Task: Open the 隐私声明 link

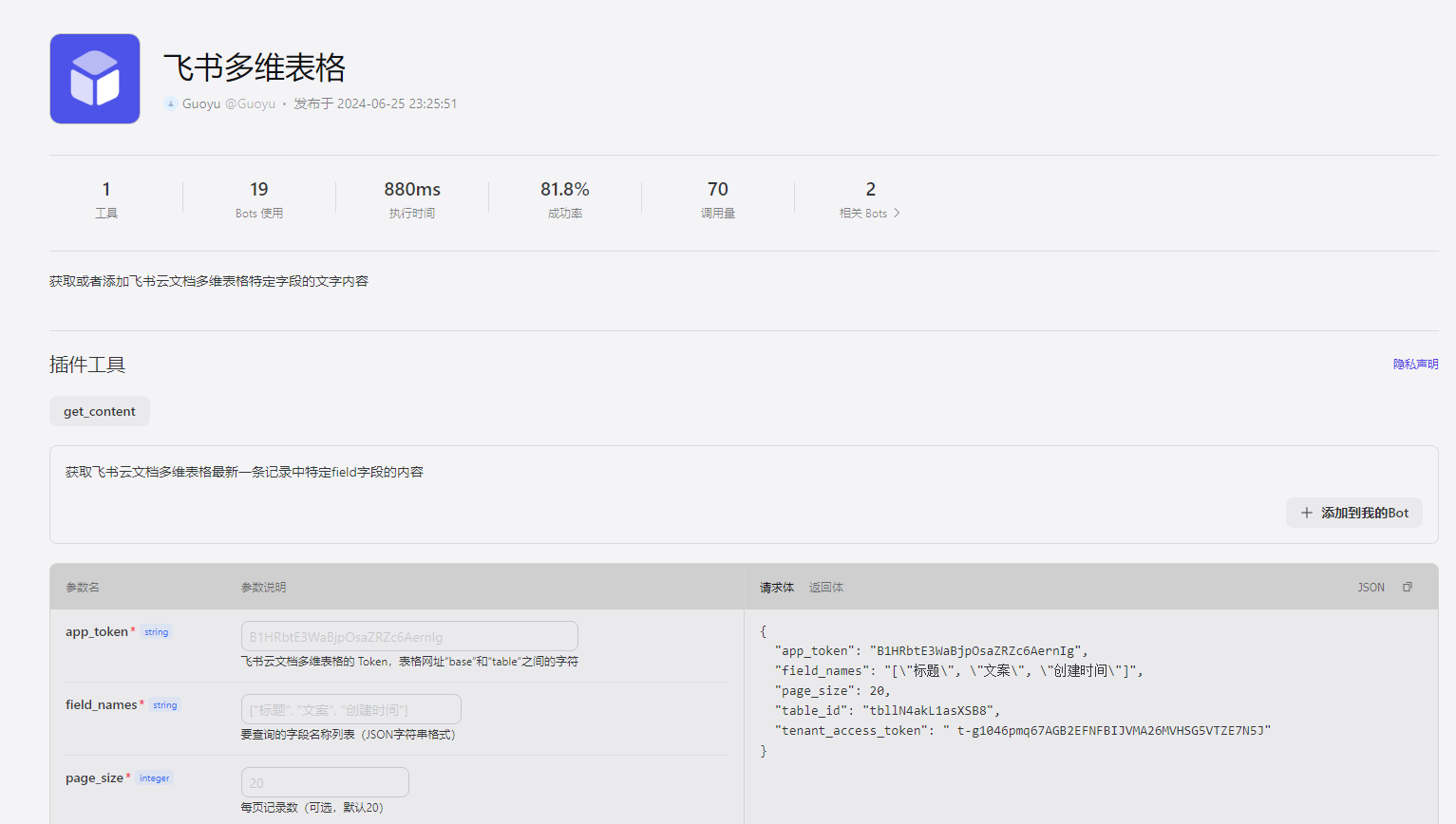Action: (1416, 365)
